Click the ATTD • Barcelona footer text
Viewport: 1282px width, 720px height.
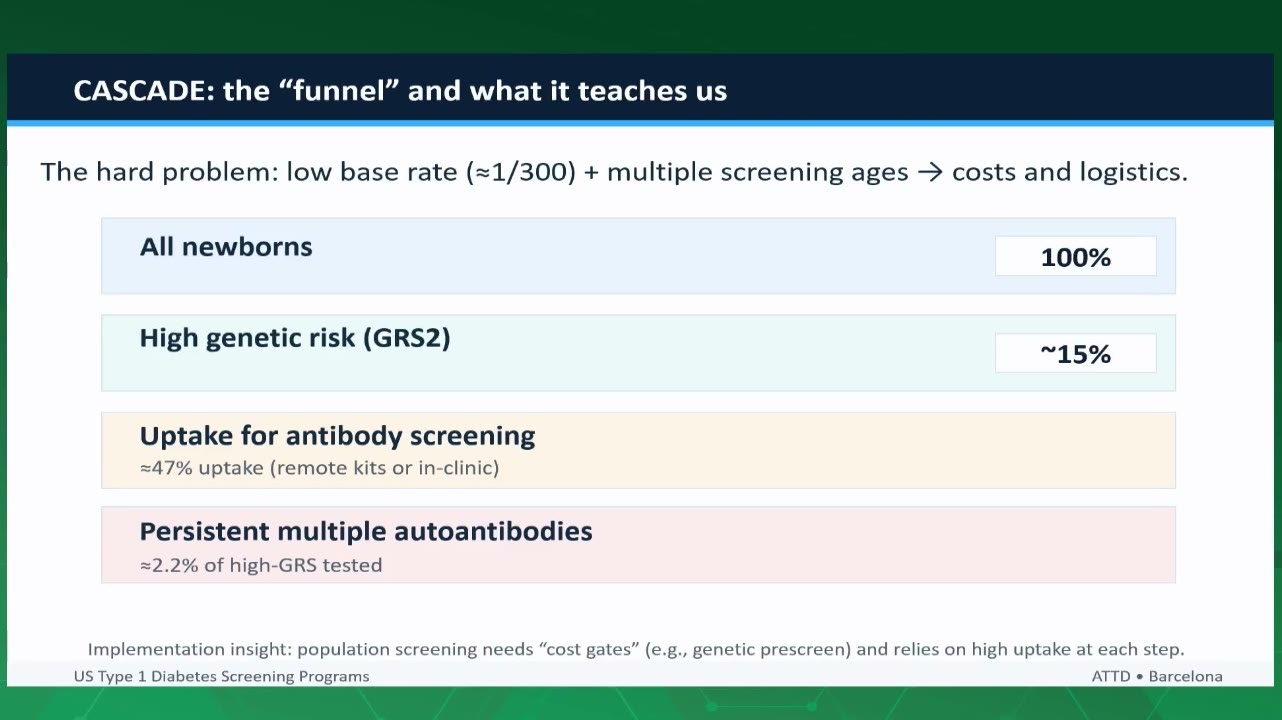point(1157,676)
